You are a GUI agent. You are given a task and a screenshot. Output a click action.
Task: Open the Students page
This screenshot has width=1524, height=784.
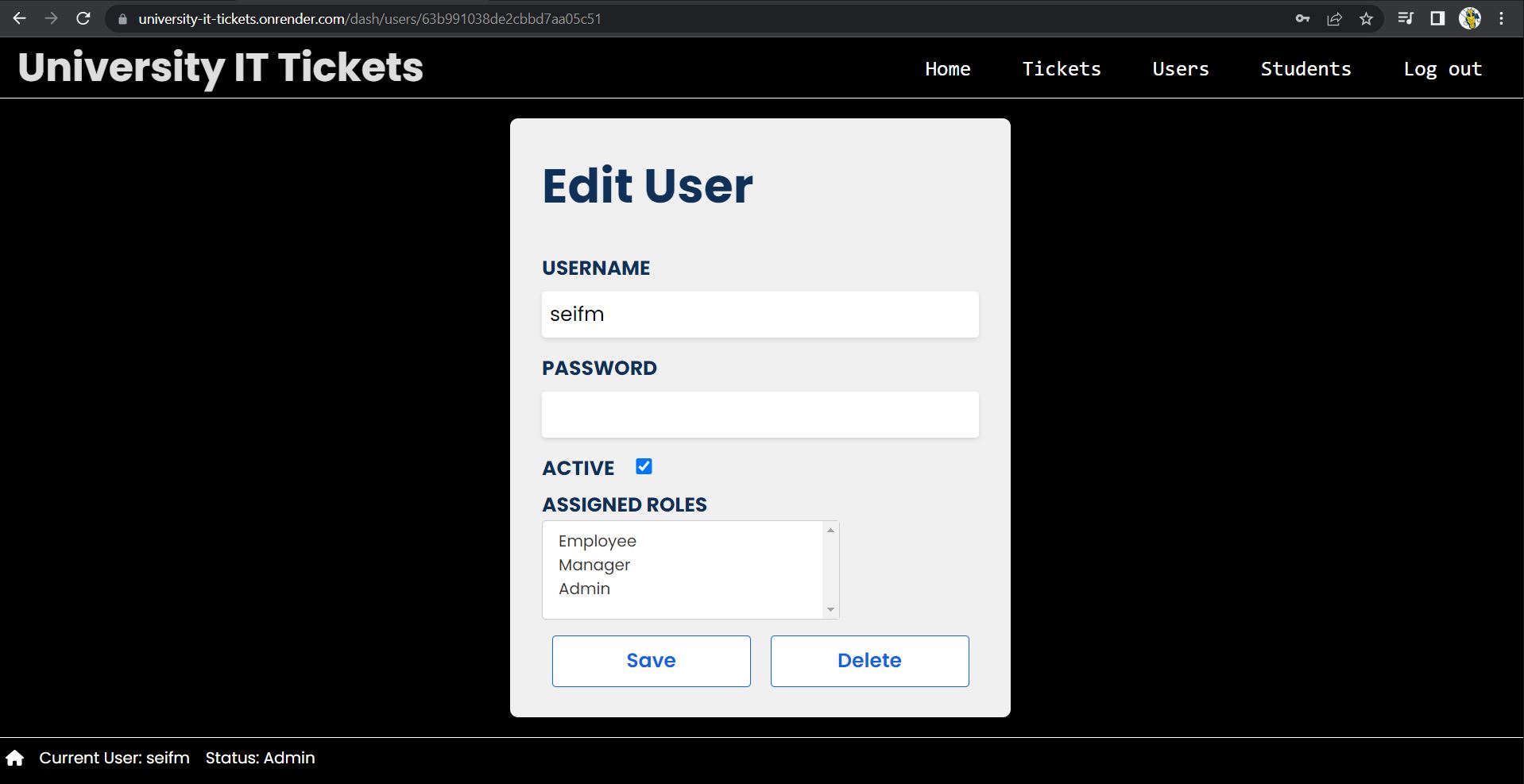point(1305,69)
